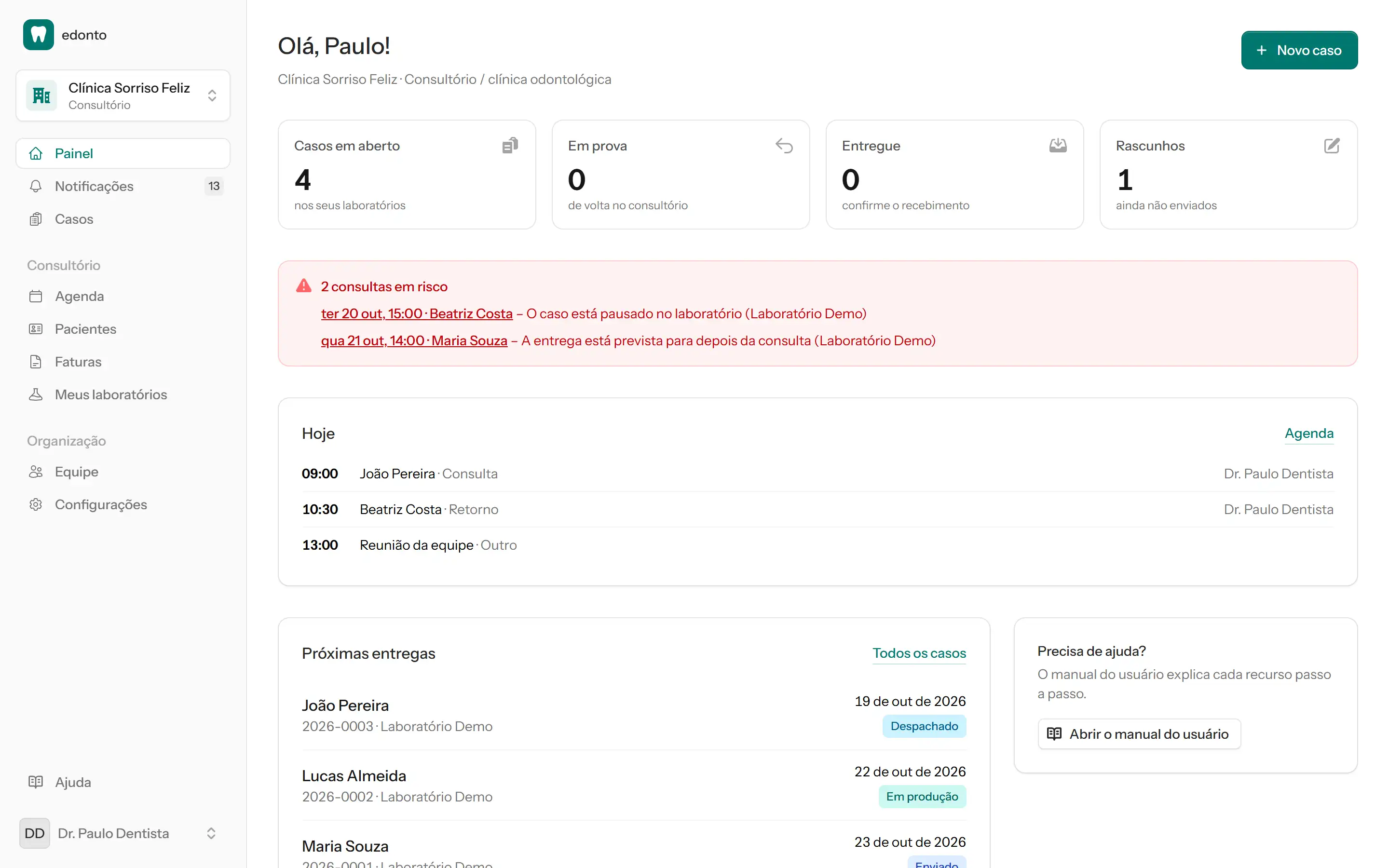
Task: Open João Pereira delivery case 2026-0003
Action: [634, 715]
